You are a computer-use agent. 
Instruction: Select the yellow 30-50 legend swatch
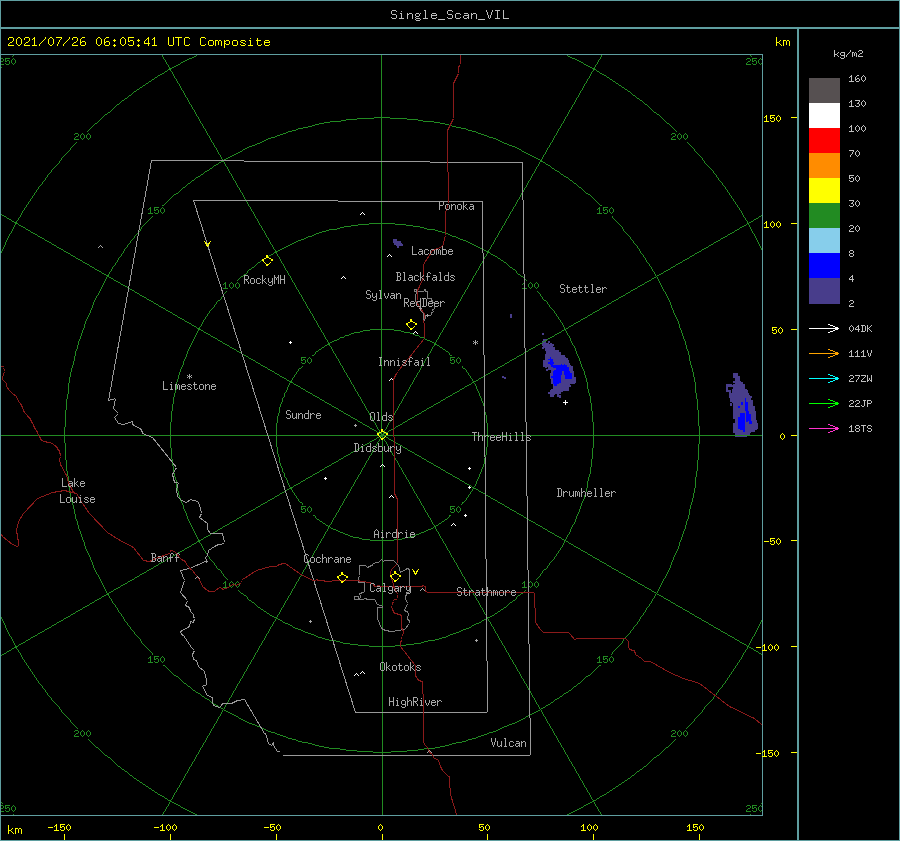coord(824,191)
